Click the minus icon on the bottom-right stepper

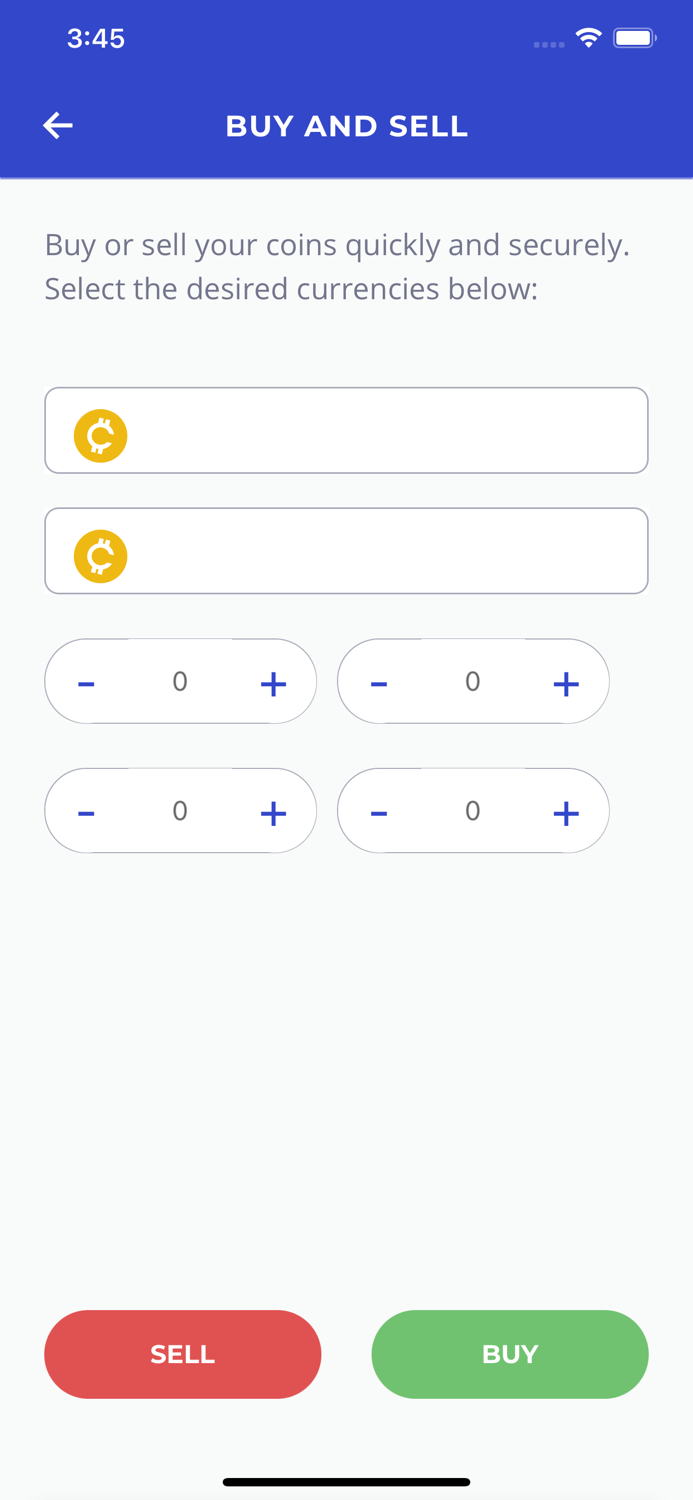pyautogui.click(x=379, y=811)
